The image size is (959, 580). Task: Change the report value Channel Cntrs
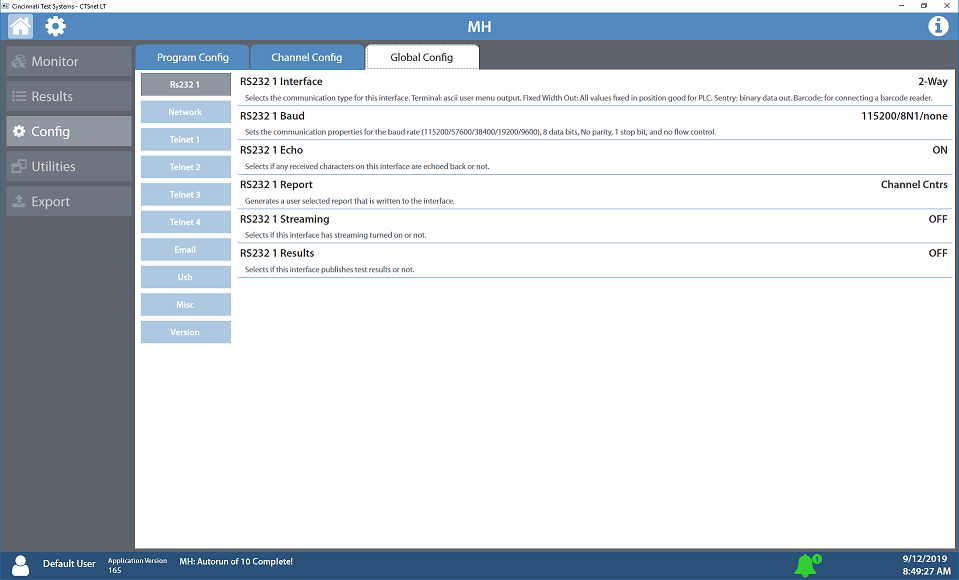pyautogui.click(x=914, y=184)
